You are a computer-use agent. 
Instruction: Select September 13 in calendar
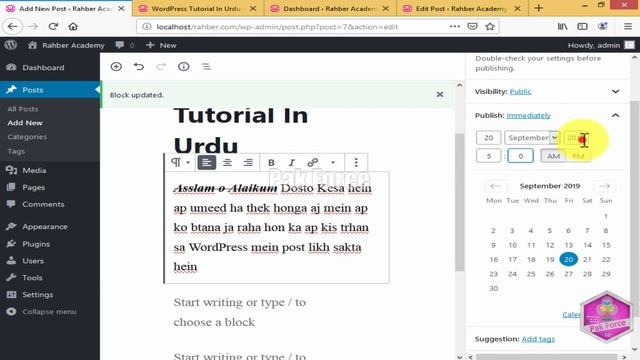coord(569,245)
